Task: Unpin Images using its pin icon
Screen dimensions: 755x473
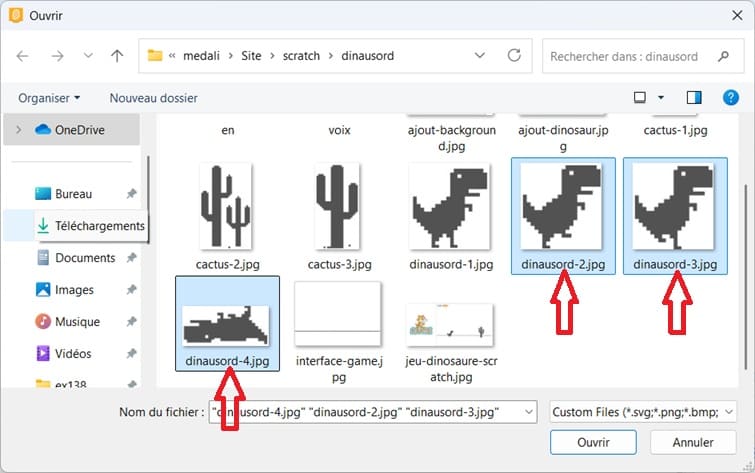Action: coord(131,289)
